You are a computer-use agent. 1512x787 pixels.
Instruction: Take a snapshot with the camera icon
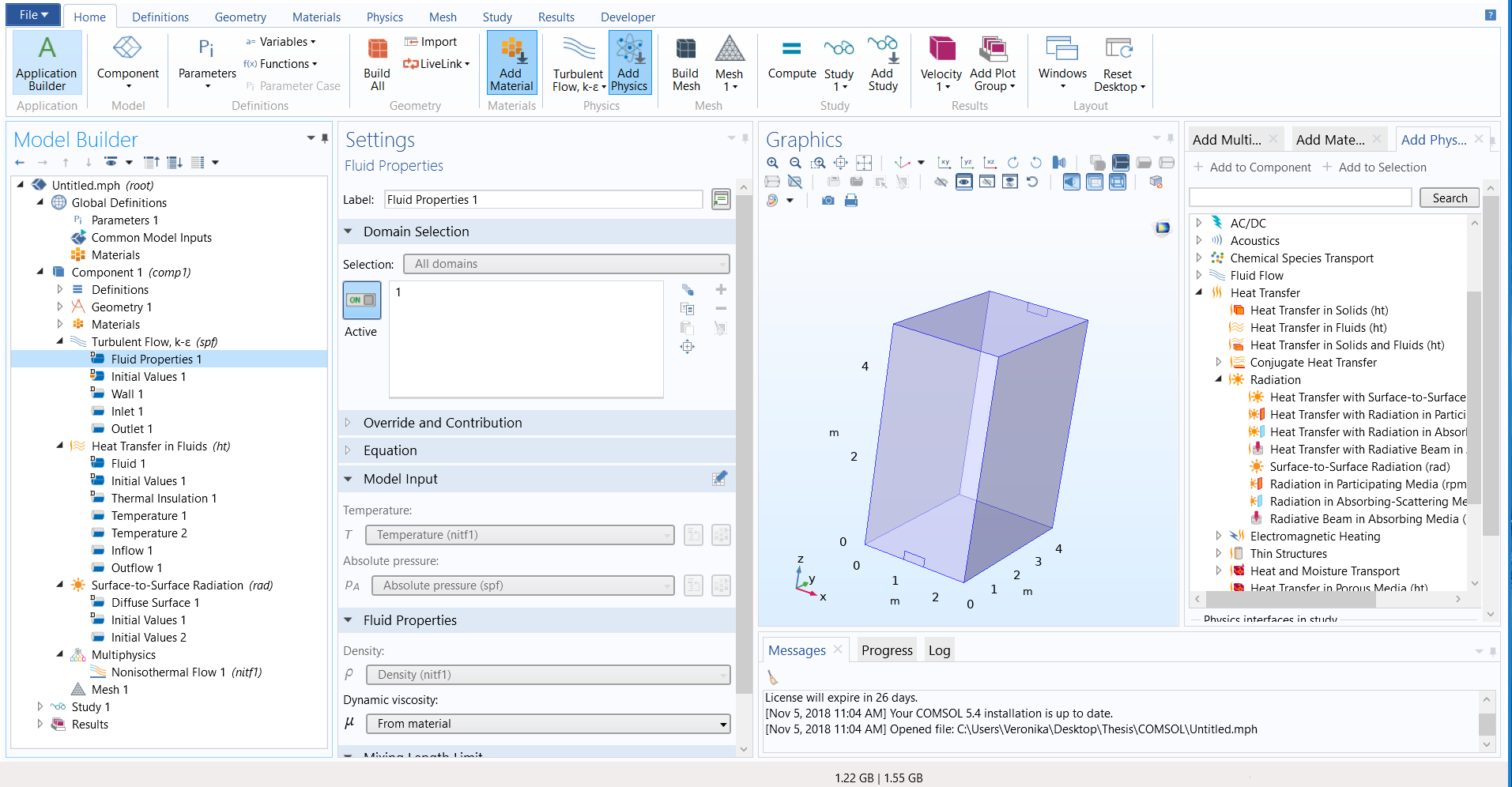point(828,201)
